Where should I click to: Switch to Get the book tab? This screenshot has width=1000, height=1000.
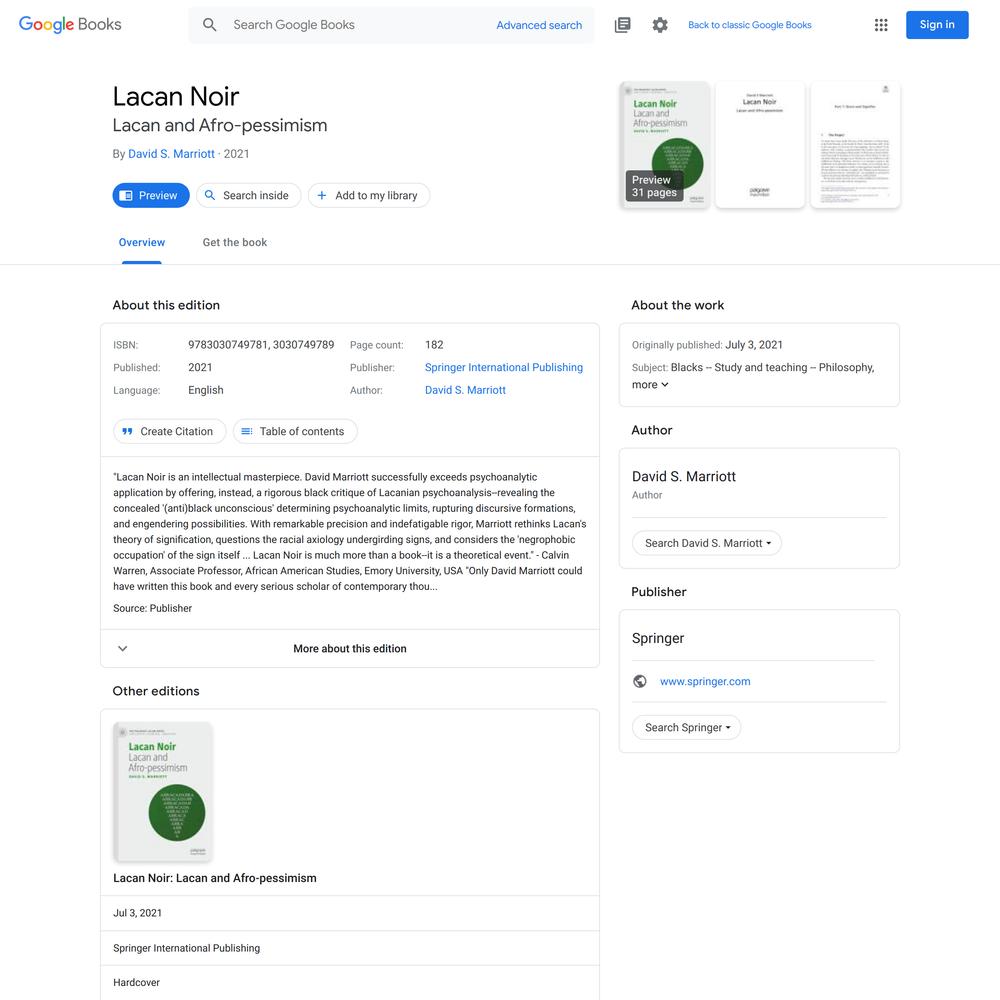[235, 242]
